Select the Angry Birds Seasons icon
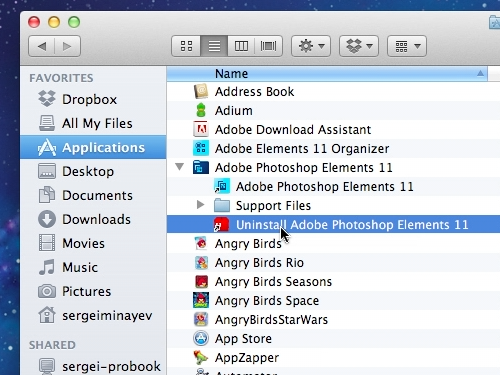The image size is (500, 375). point(201,281)
